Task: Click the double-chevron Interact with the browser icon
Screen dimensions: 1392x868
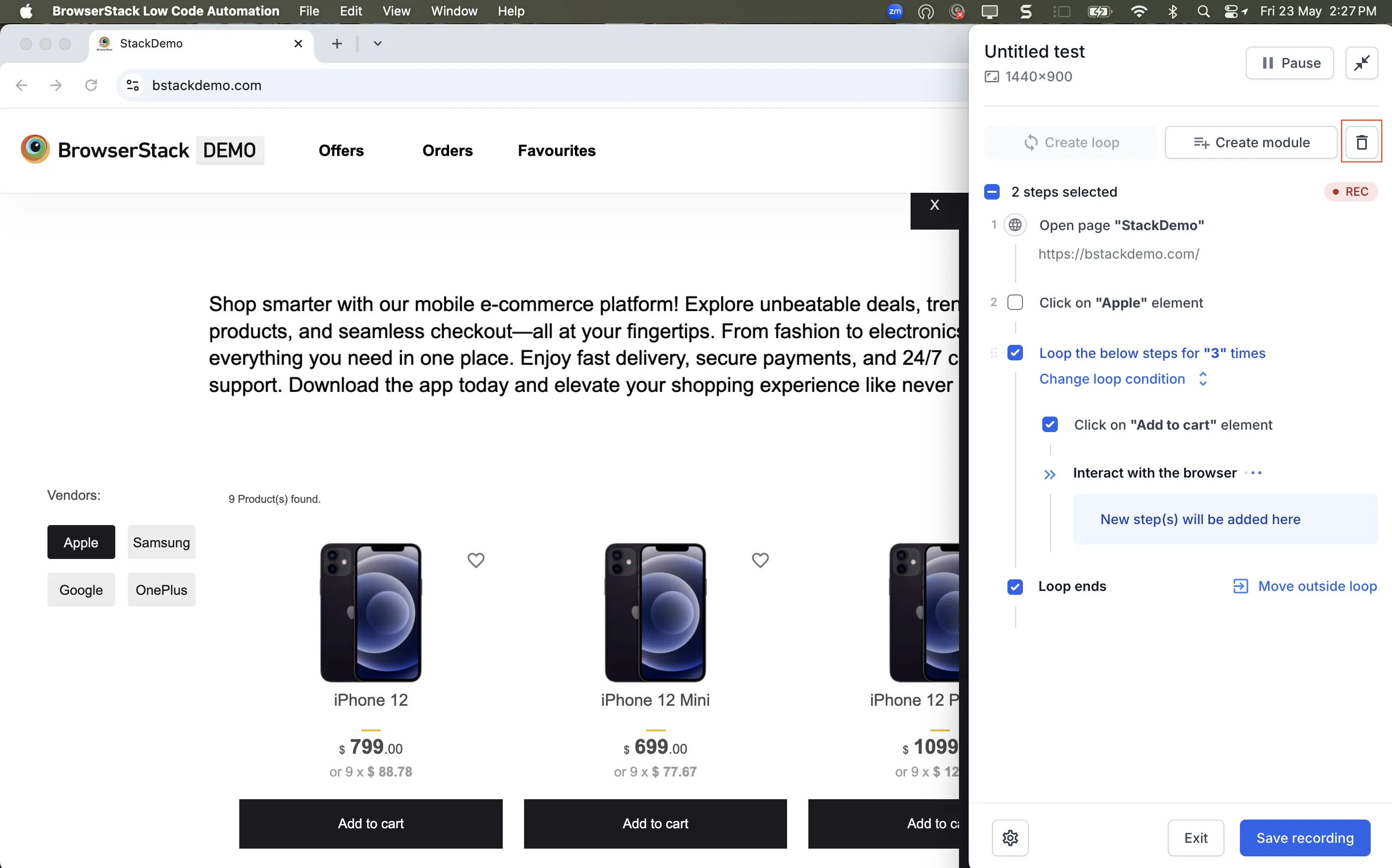Action: [1049, 474]
